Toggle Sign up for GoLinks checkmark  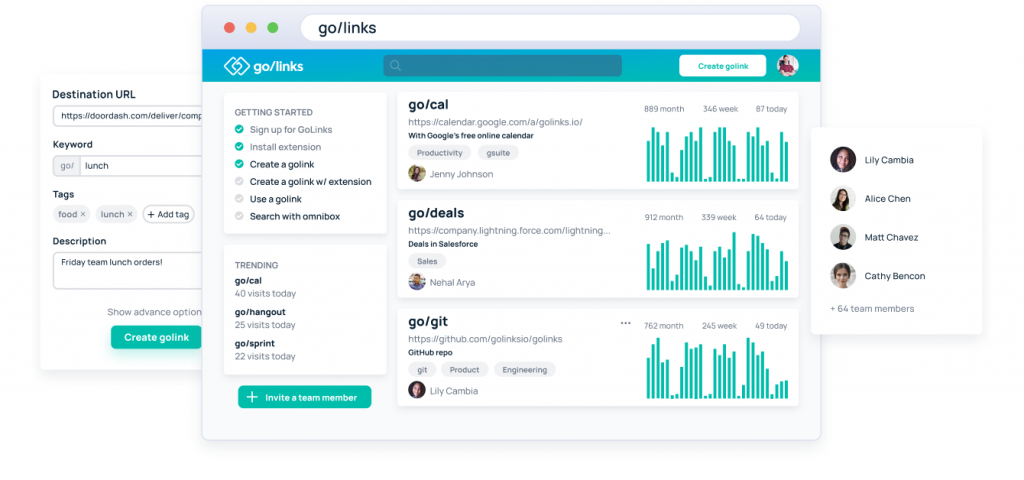[x=239, y=129]
